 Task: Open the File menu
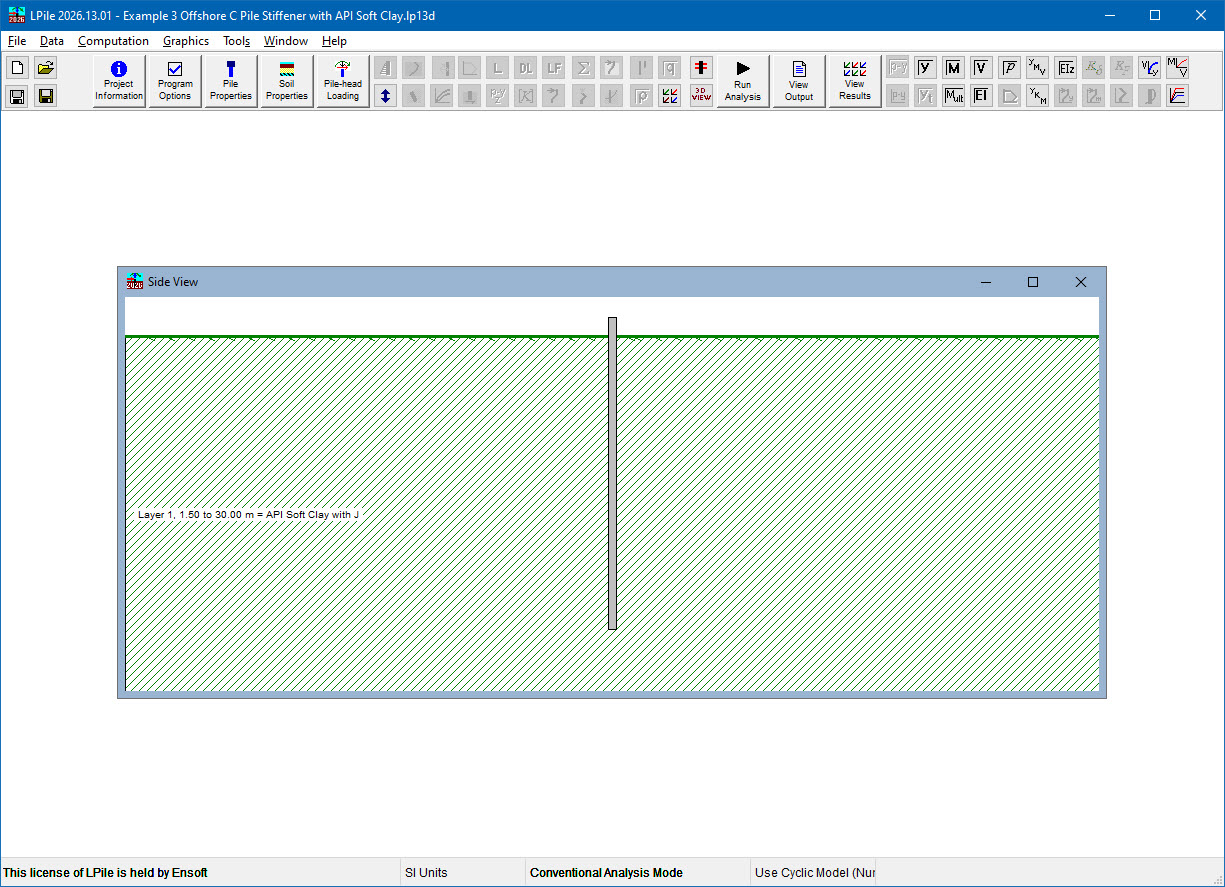pyautogui.click(x=17, y=41)
